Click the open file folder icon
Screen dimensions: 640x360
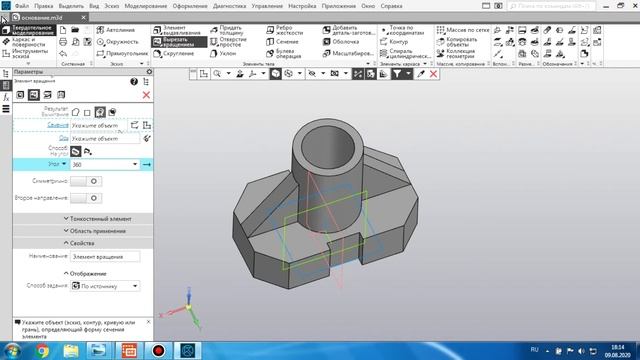75,30
